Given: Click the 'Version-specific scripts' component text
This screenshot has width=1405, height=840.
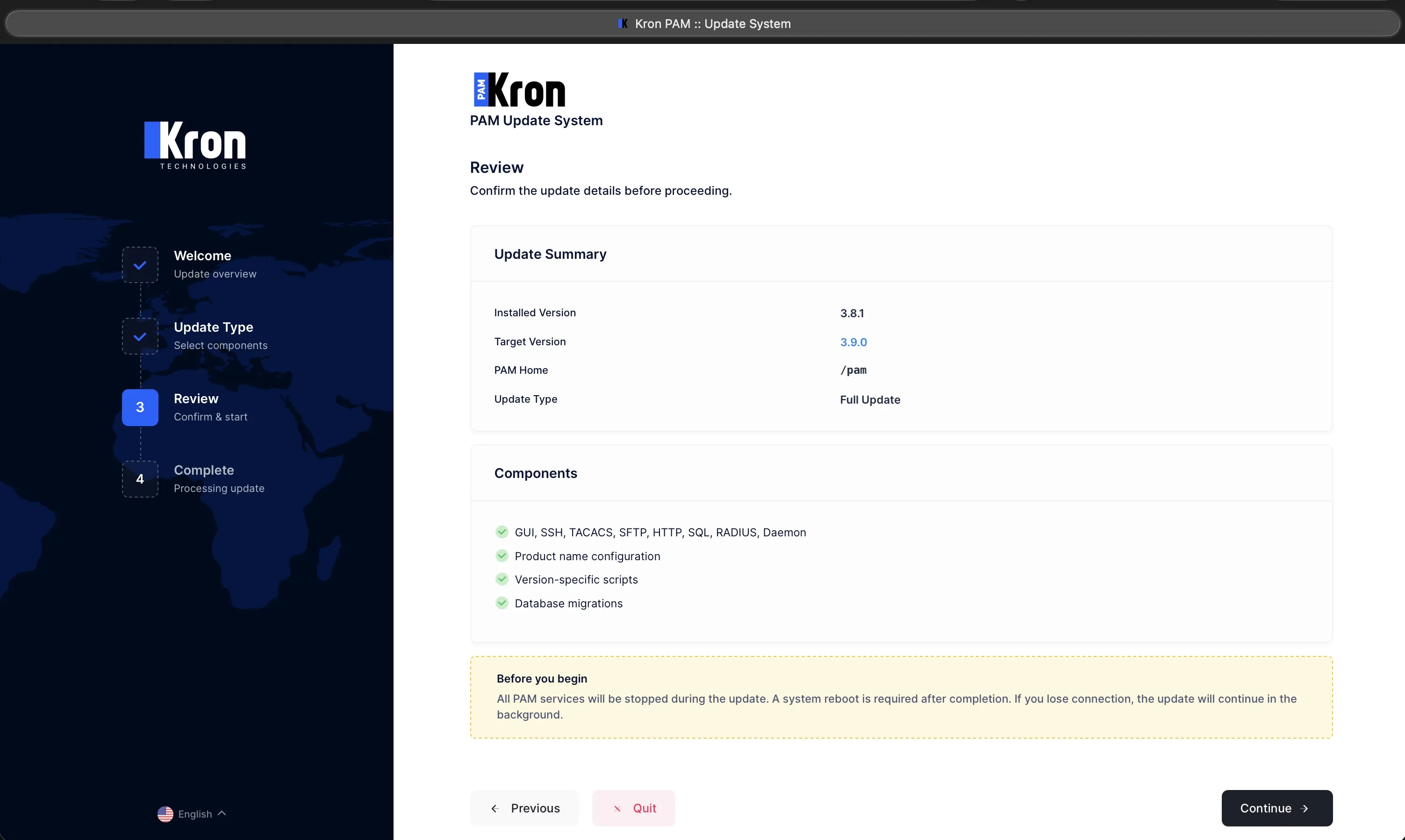Looking at the screenshot, I should [x=576, y=580].
